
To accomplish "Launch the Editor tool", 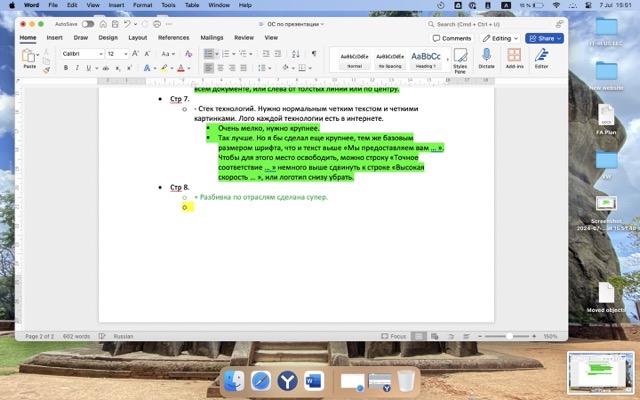I will 541,57.
